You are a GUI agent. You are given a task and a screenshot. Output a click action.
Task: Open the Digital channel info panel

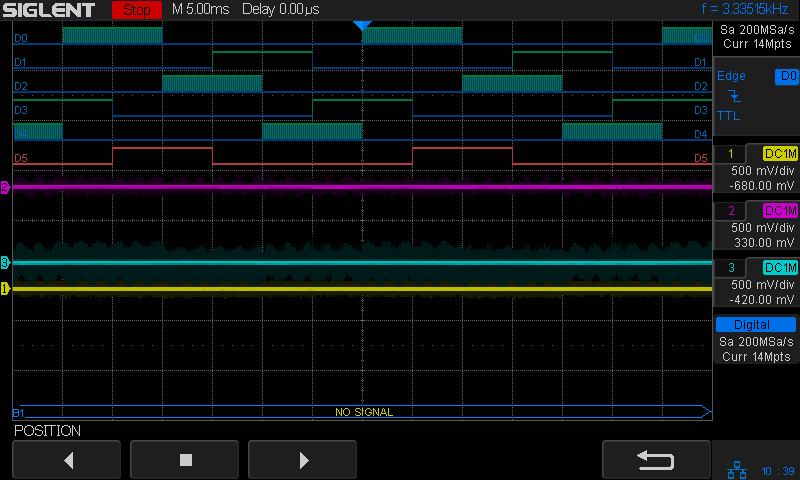[x=756, y=339]
